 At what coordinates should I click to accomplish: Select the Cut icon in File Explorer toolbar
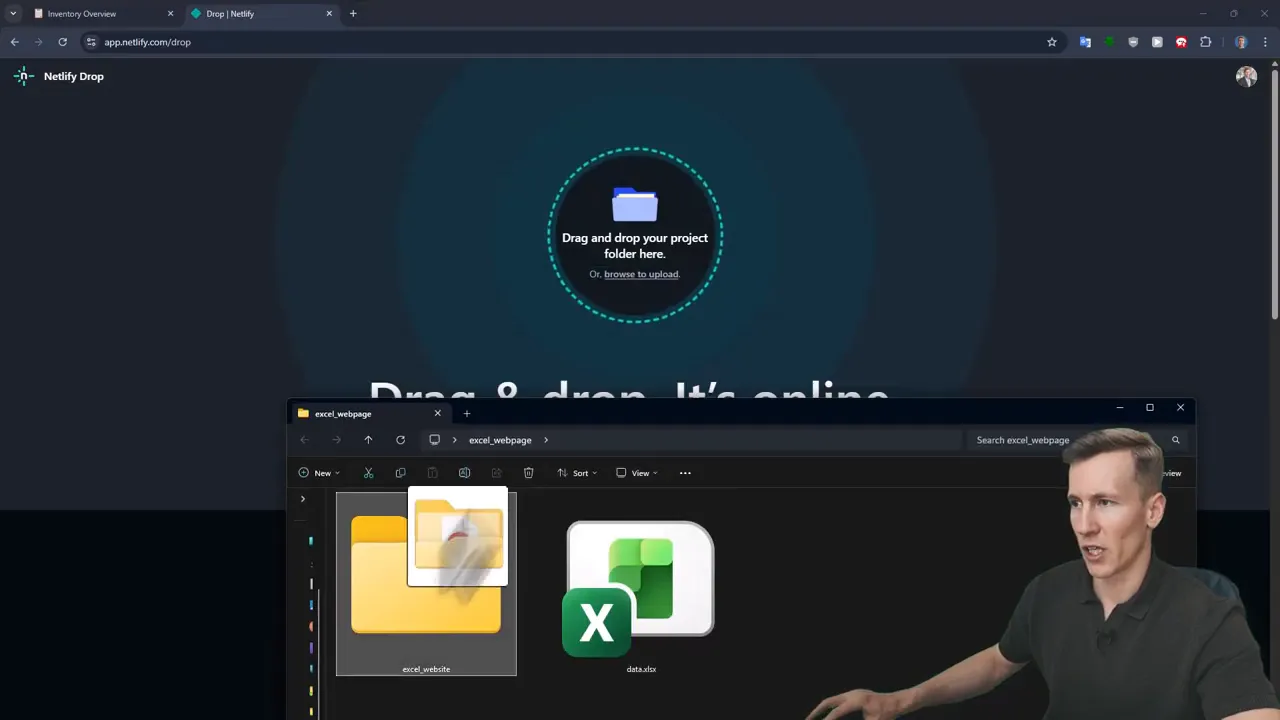[x=368, y=472]
